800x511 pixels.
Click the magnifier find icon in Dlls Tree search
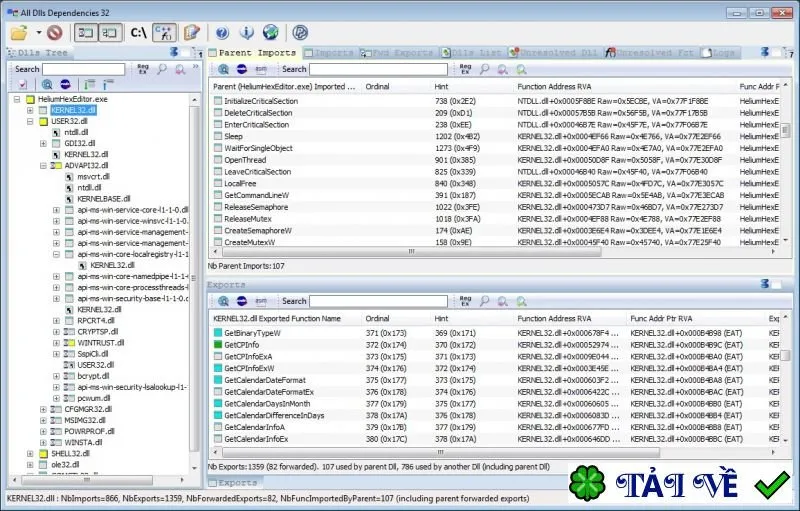pos(162,69)
